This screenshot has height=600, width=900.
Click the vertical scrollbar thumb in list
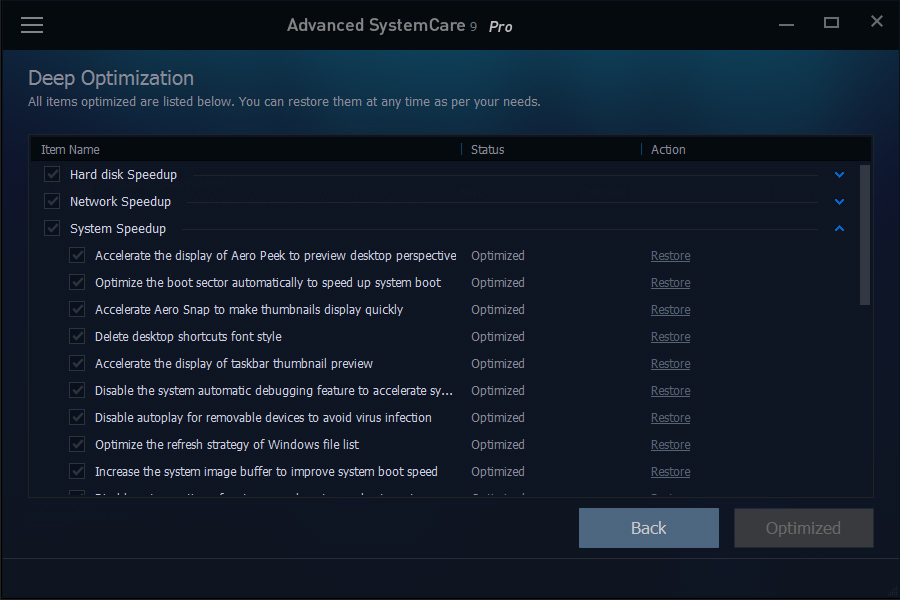click(865, 235)
